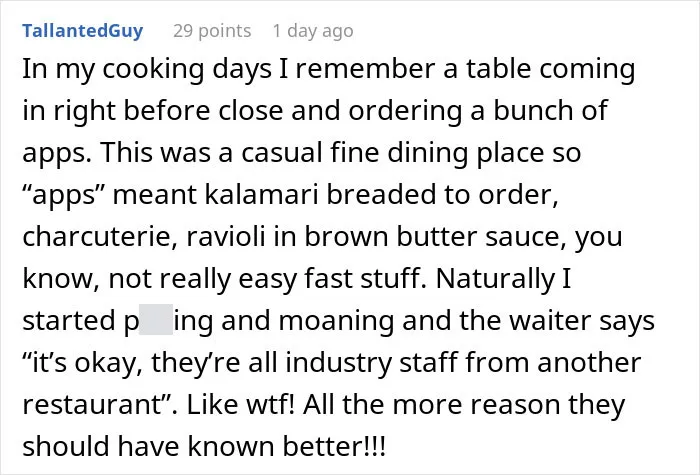Open the TallantedGuy user profile
This screenshot has height=475, width=700.
point(83,31)
